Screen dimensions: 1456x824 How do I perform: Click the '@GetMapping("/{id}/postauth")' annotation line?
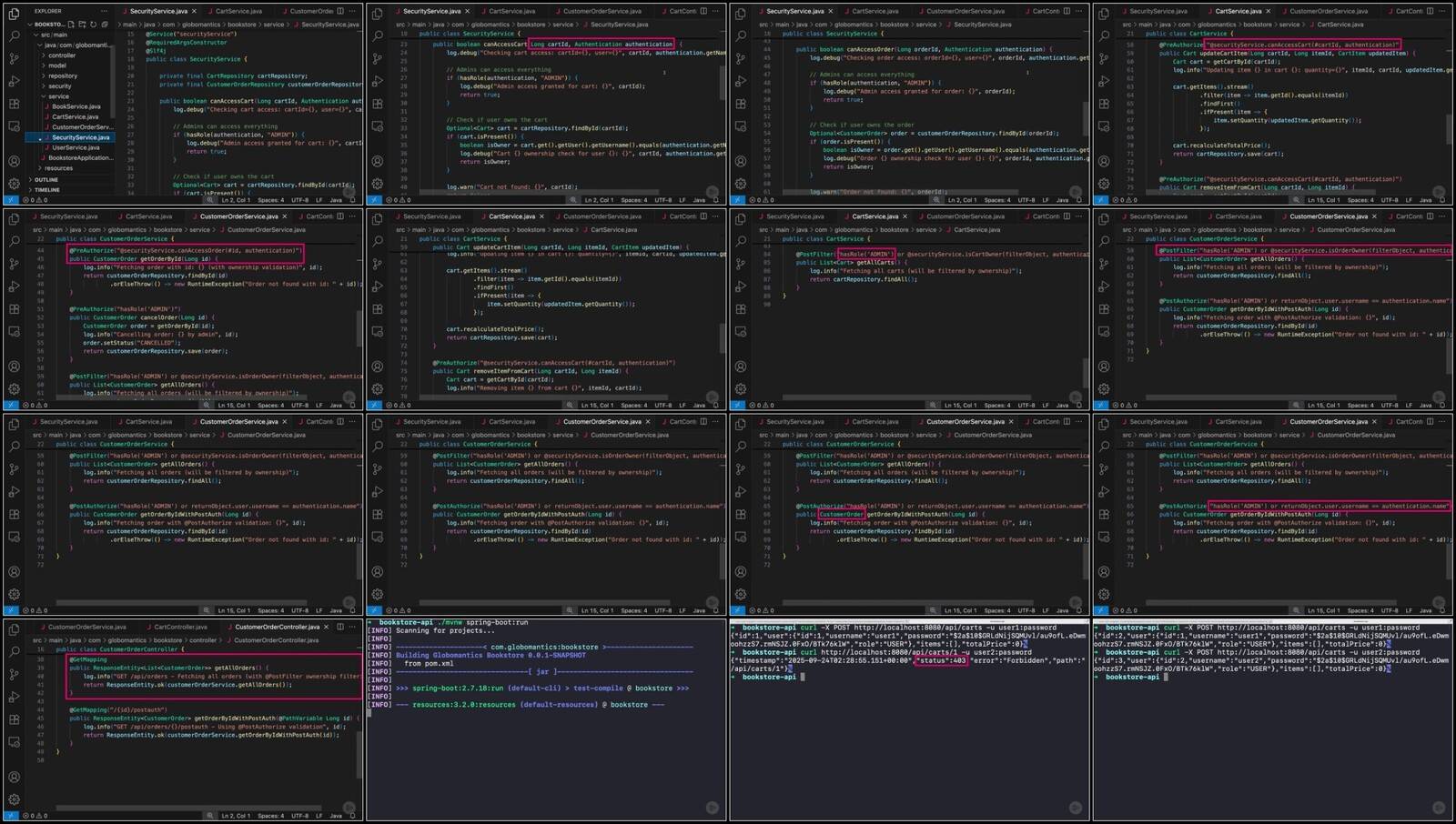tap(118, 709)
